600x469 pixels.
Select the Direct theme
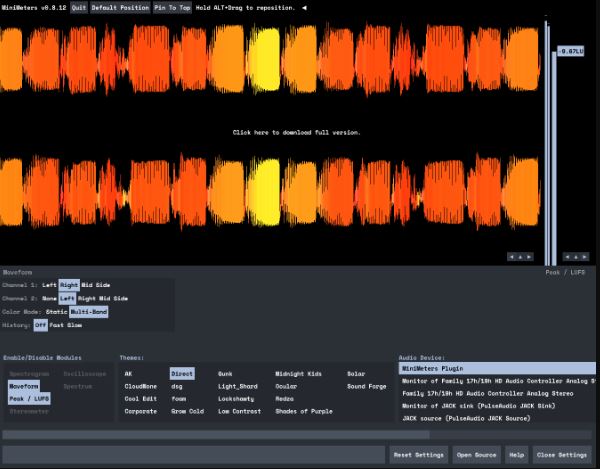pyautogui.click(x=182, y=374)
